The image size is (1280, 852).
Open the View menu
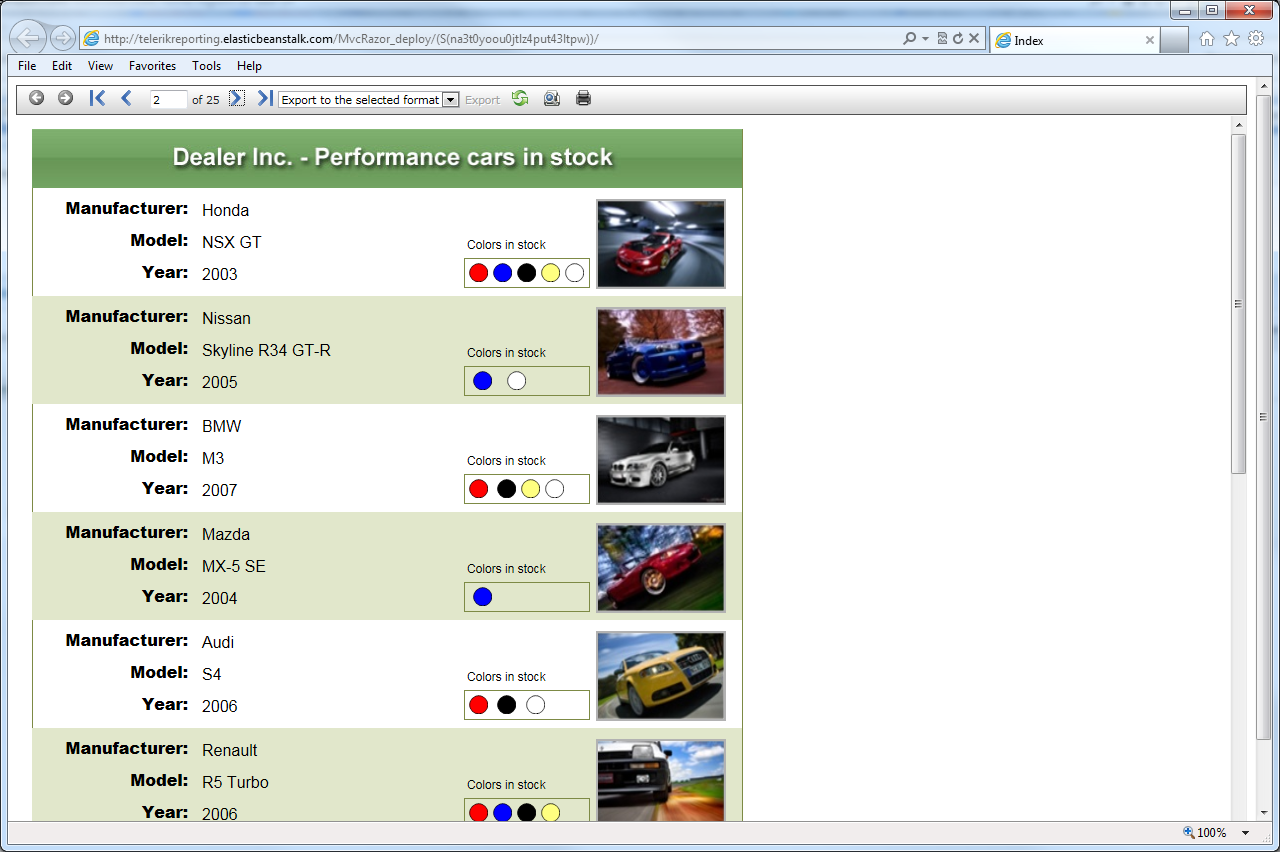pyautogui.click(x=100, y=66)
